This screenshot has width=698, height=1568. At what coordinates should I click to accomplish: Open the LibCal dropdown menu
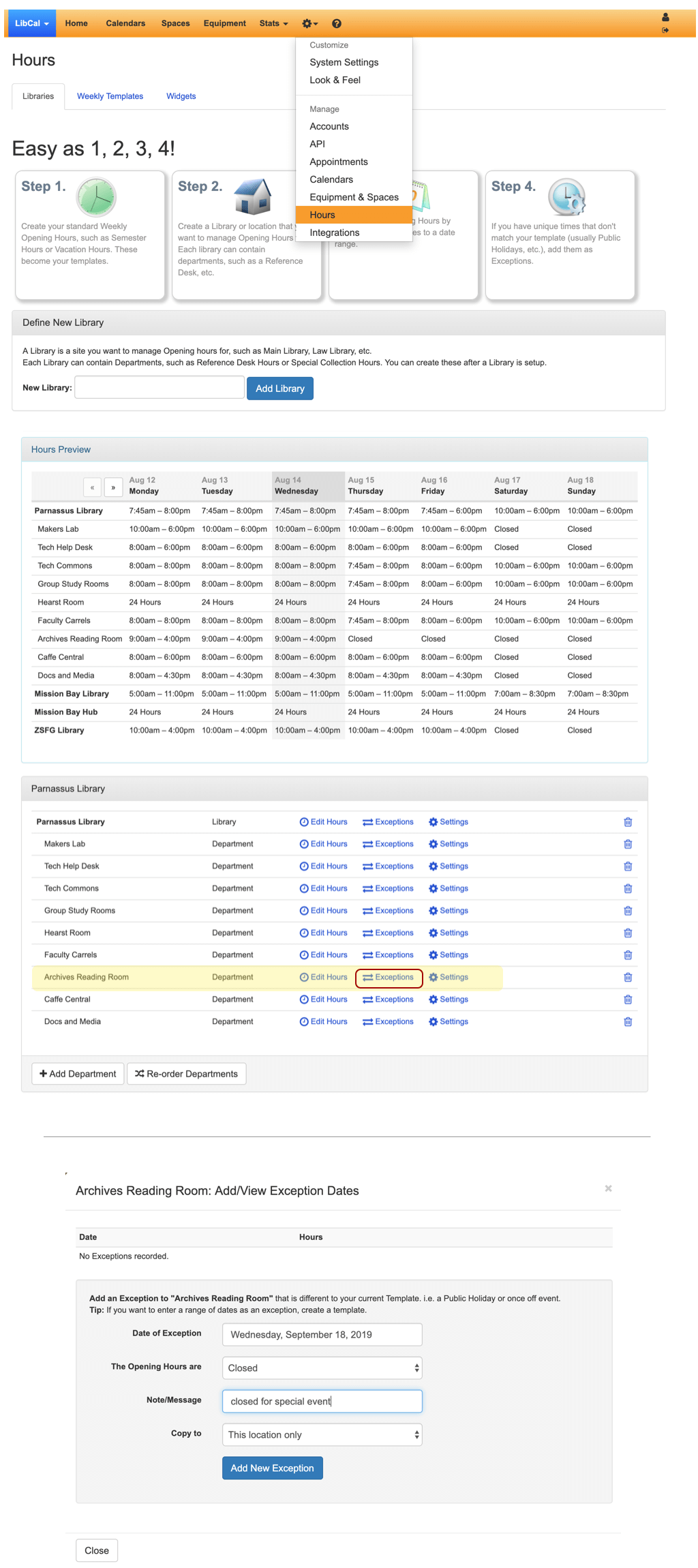pyautogui.click(x=31, y=23)
